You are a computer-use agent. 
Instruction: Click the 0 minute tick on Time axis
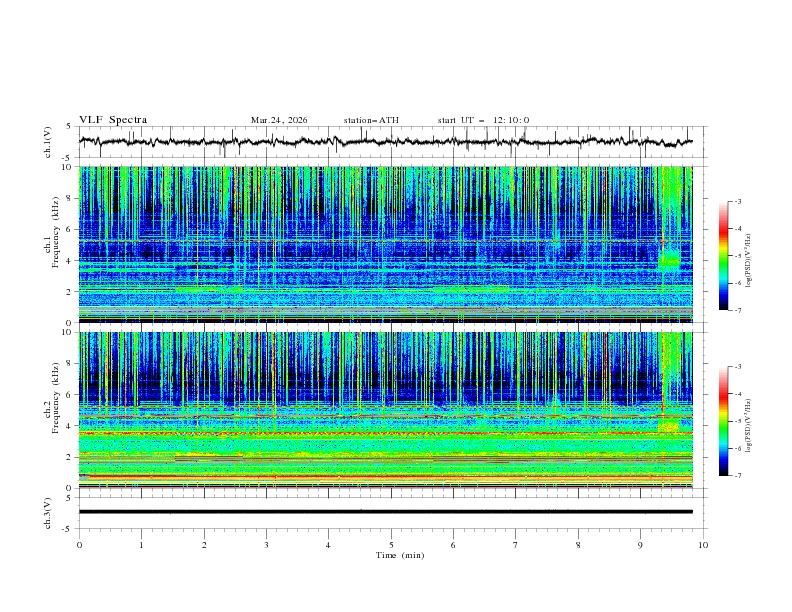click(79, 545)
